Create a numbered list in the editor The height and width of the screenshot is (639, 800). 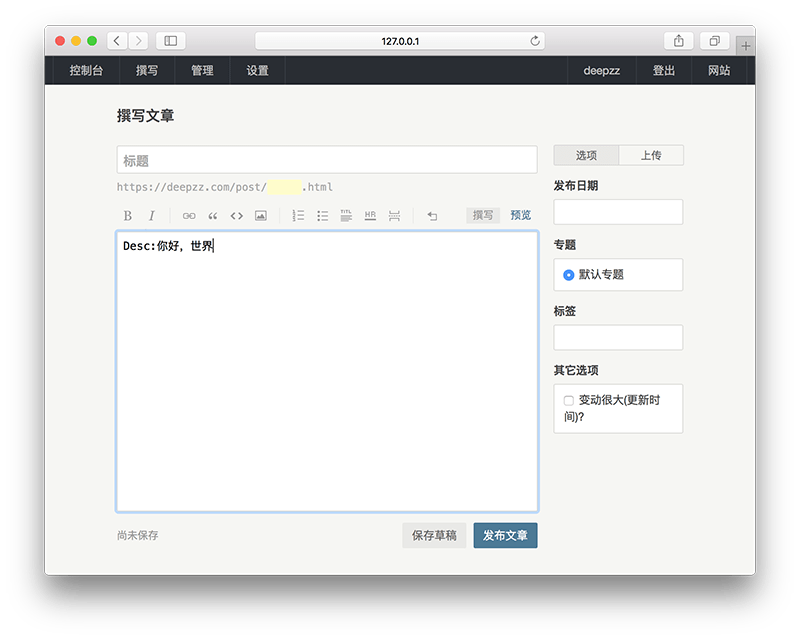click(x=298, y=215)
